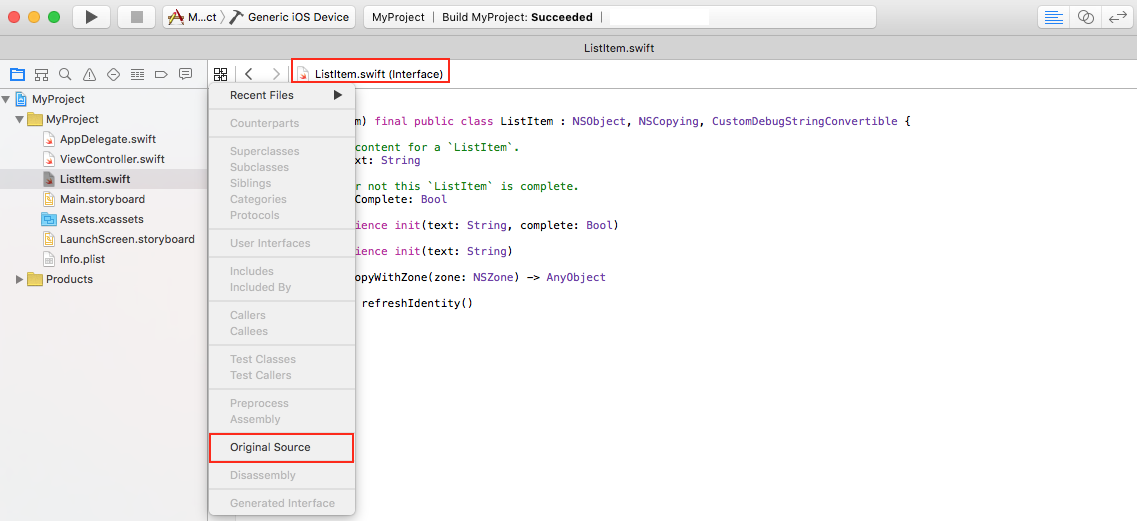Open the Breakpoint navigator icon

point(161,74)
